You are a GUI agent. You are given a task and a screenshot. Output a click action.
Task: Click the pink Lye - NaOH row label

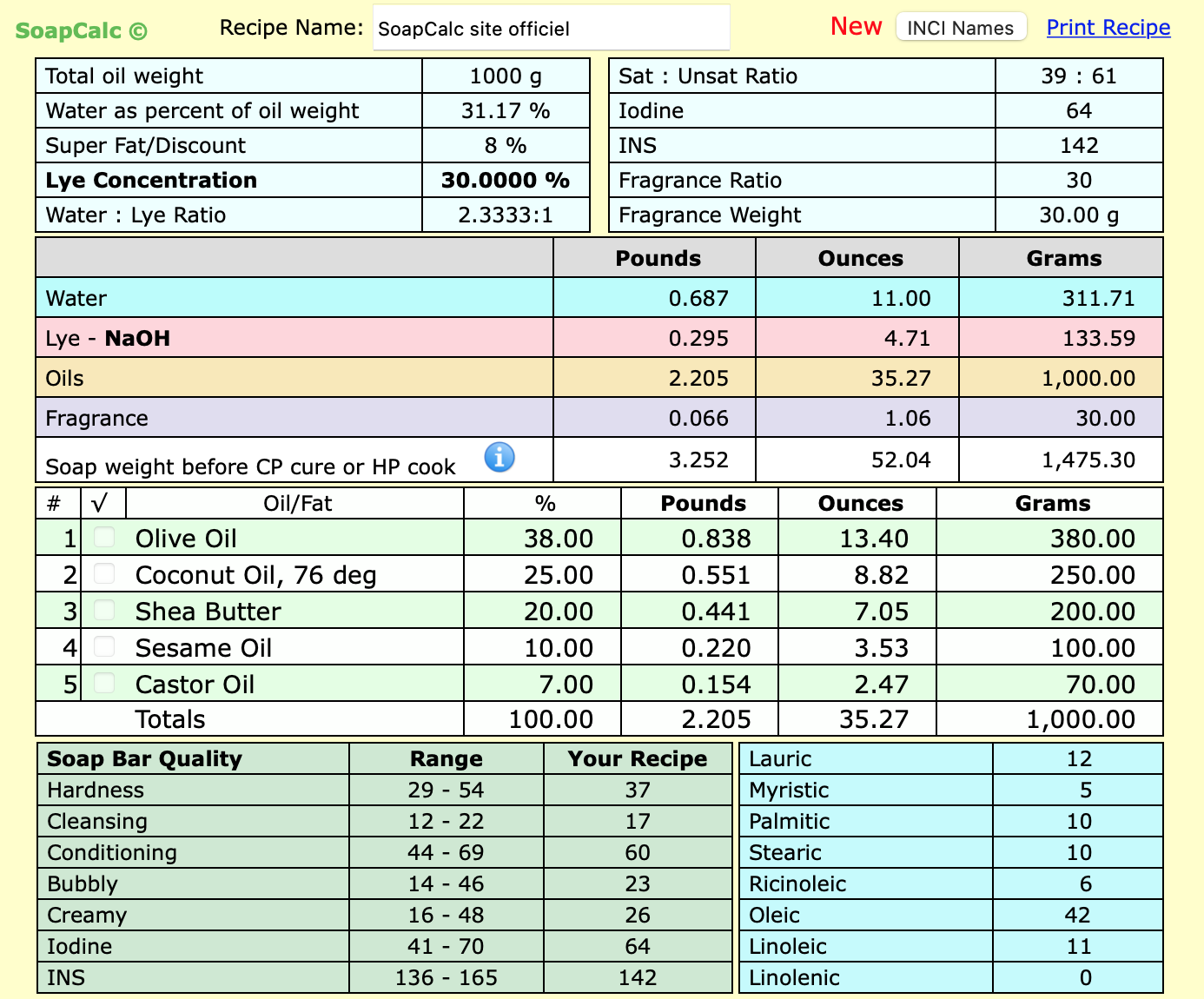click(108, 338)
